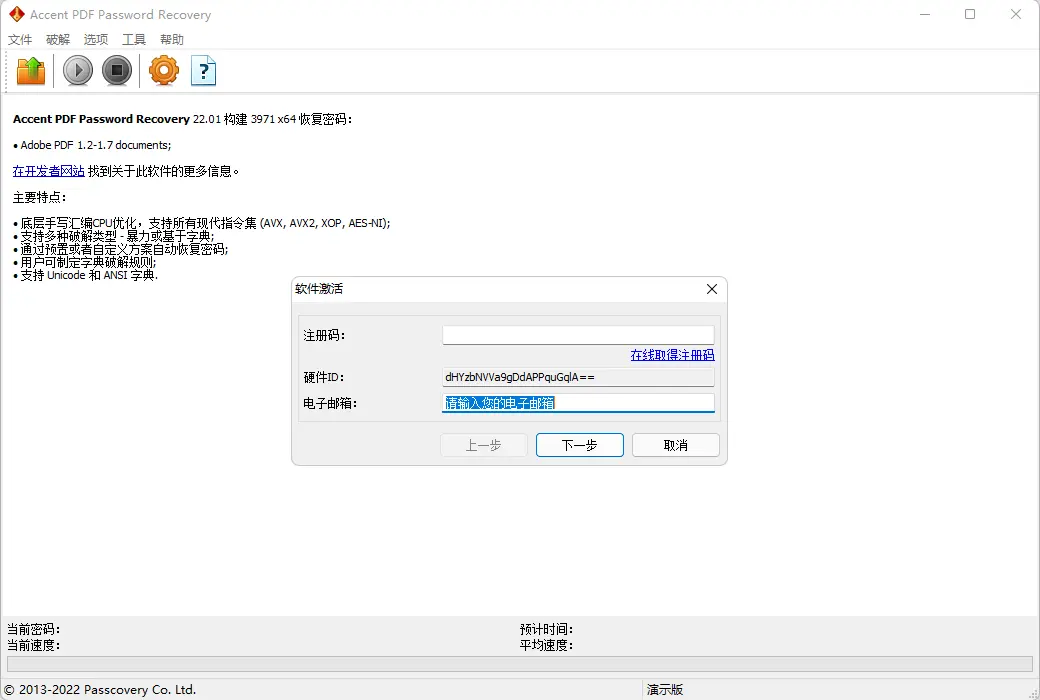This screenshot has height=700, width=1040.
Task: Click the 支持 Unicode 和 ANSI 字典 line
Action: click(x=89, y=275)
